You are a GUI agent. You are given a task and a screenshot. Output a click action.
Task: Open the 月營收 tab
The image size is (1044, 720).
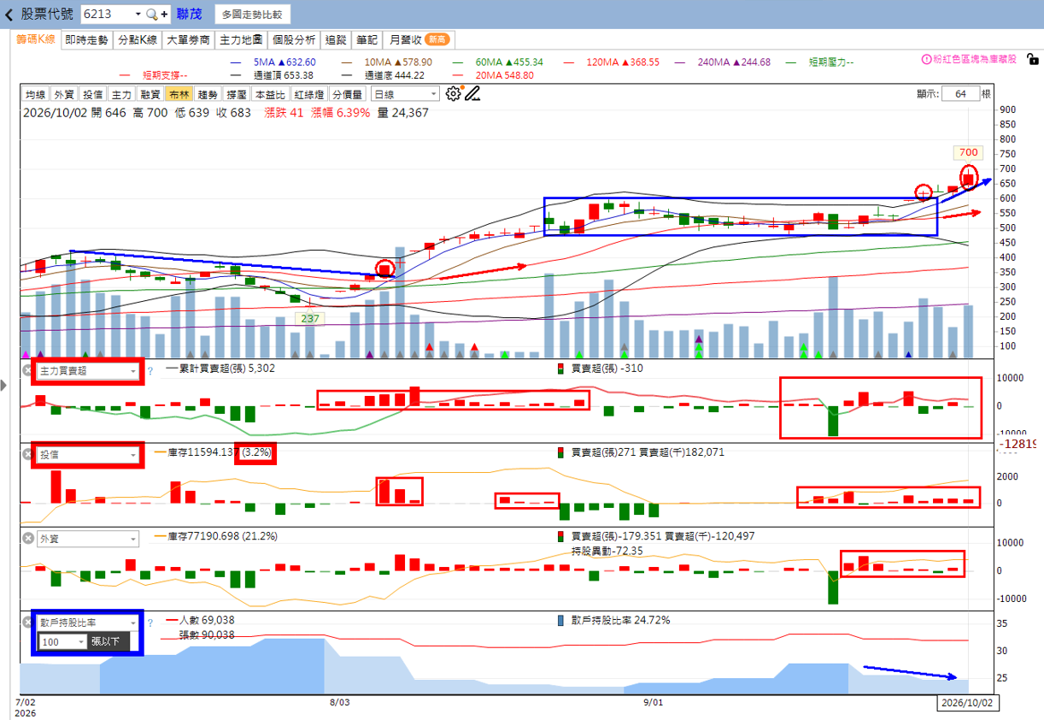click(x=419, y=40)
